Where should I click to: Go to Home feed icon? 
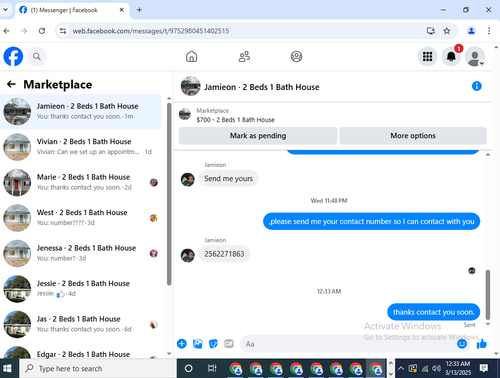point(191,56)
